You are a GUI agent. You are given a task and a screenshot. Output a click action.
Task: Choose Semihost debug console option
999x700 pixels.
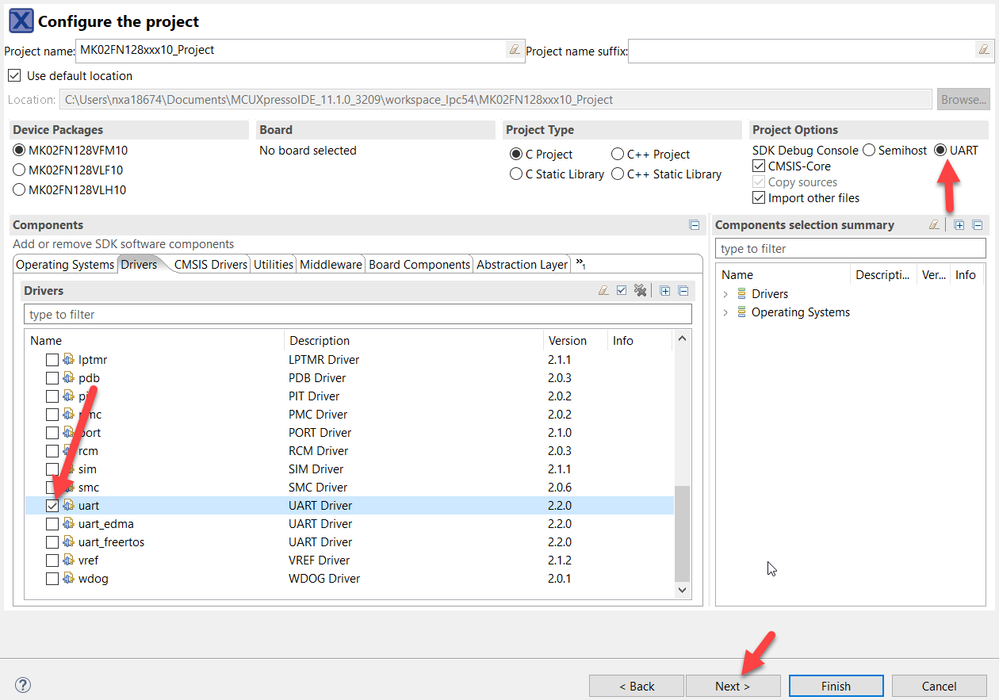point(869,150)
